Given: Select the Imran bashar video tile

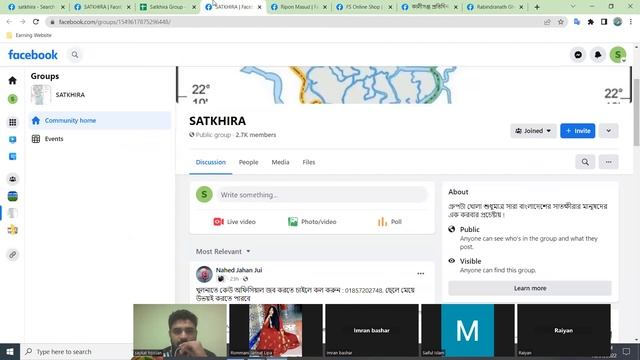Looking at the screenshot, I should point(371,330).
